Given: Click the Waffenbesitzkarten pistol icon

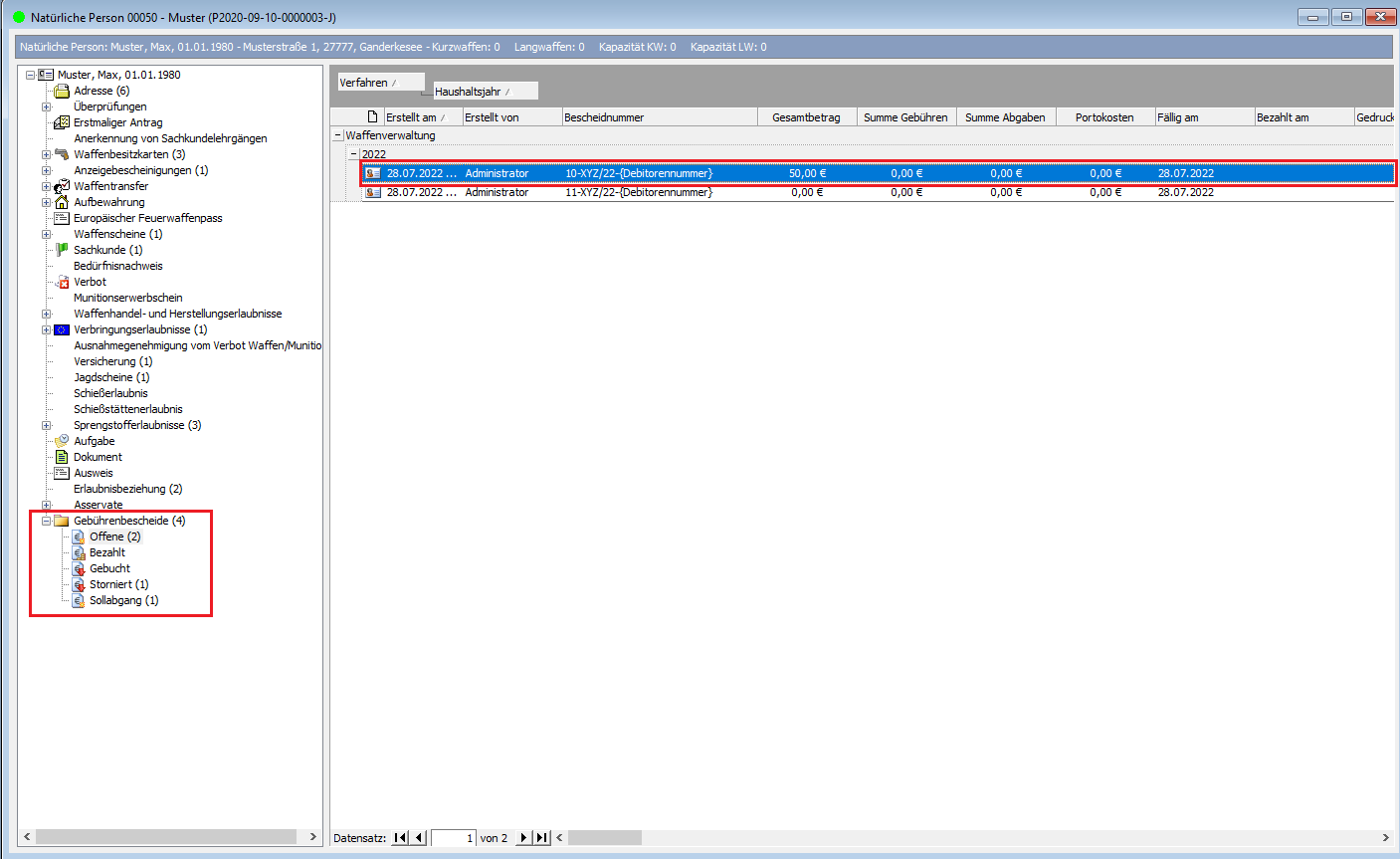Looking at the screenshot, I should click(x=62, y=154).
